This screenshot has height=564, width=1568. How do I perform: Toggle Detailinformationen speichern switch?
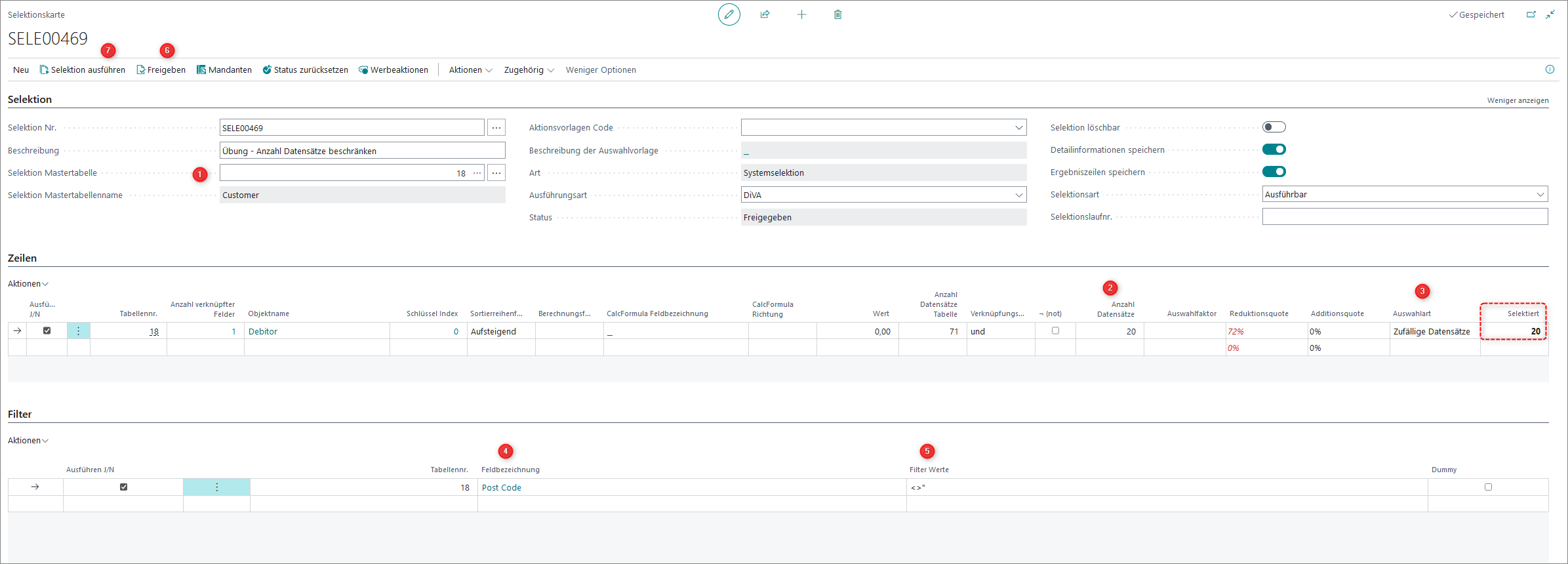[1274, 150]
